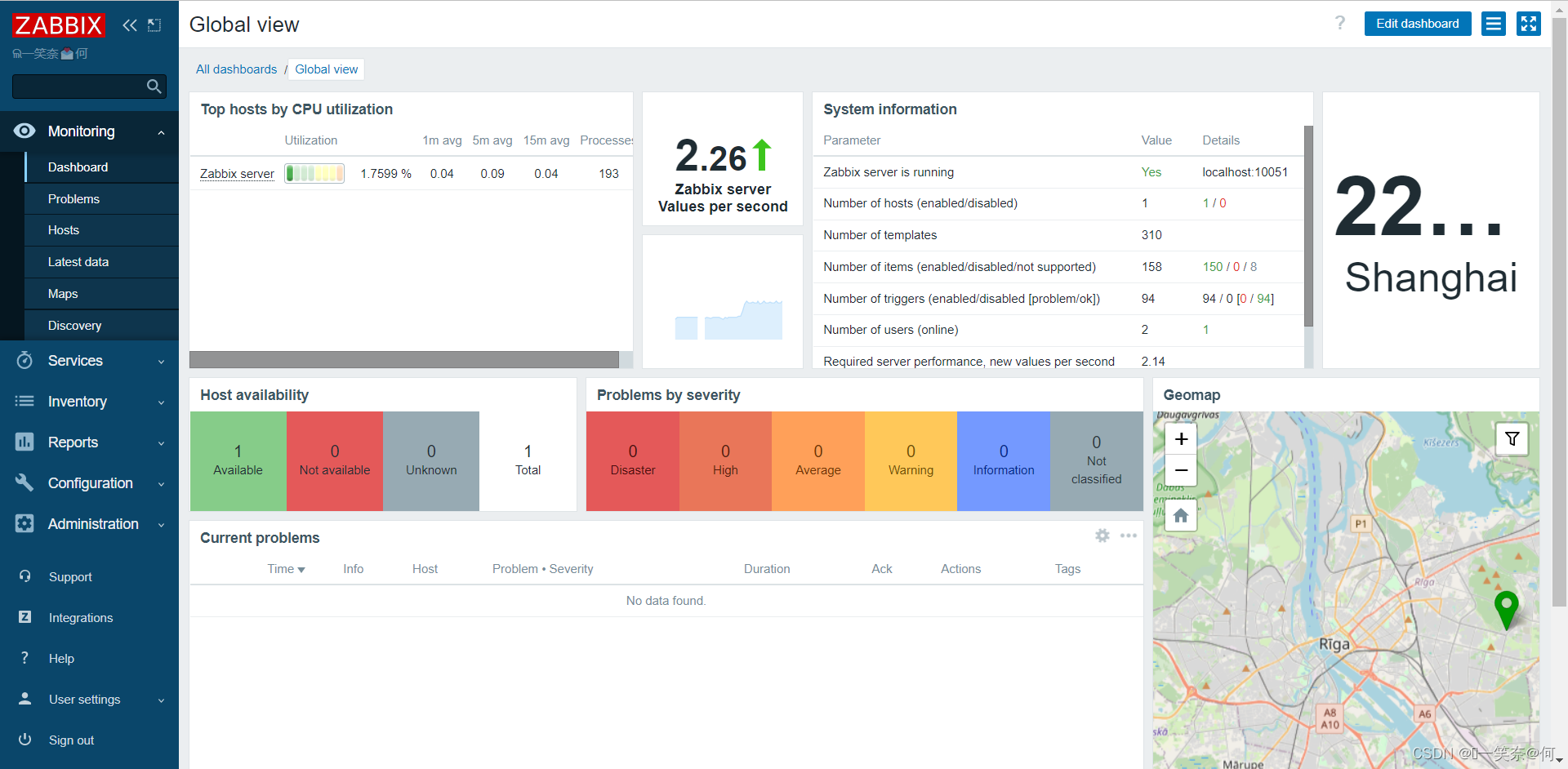
Task: Open Current problems three-dots menu
Action: click(1129, 536)
